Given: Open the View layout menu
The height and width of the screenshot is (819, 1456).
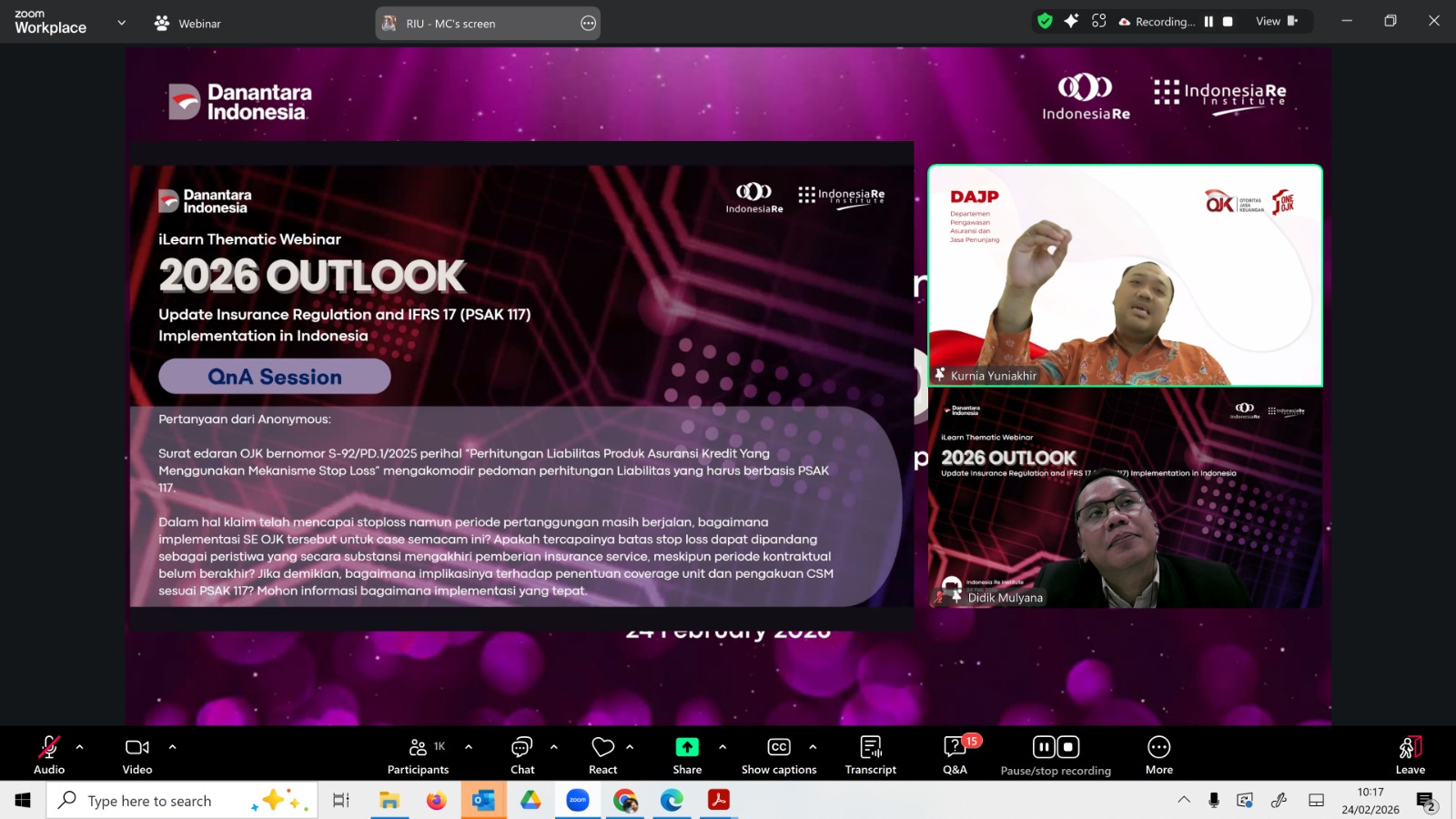Looking at the screenshot, I should [1276, 21].
